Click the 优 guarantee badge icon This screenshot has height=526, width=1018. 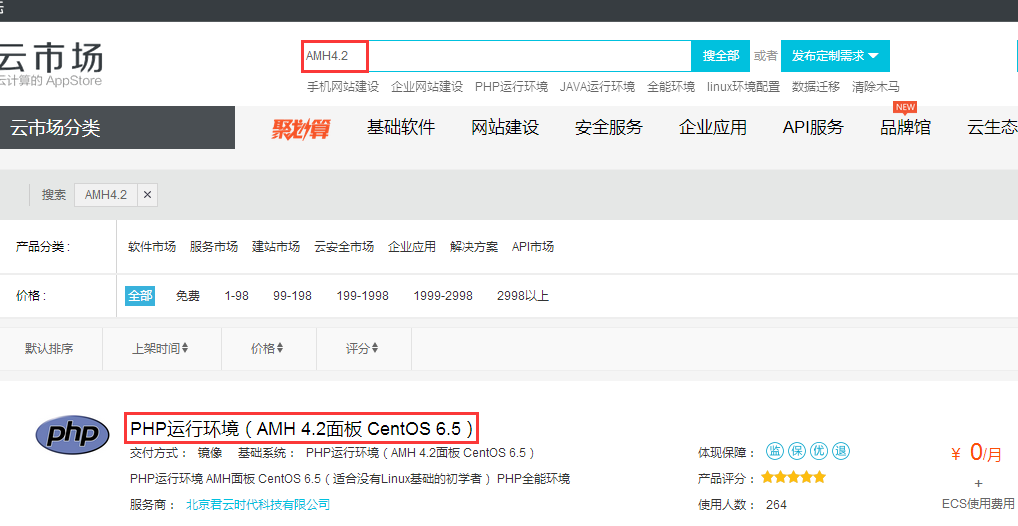819,451
